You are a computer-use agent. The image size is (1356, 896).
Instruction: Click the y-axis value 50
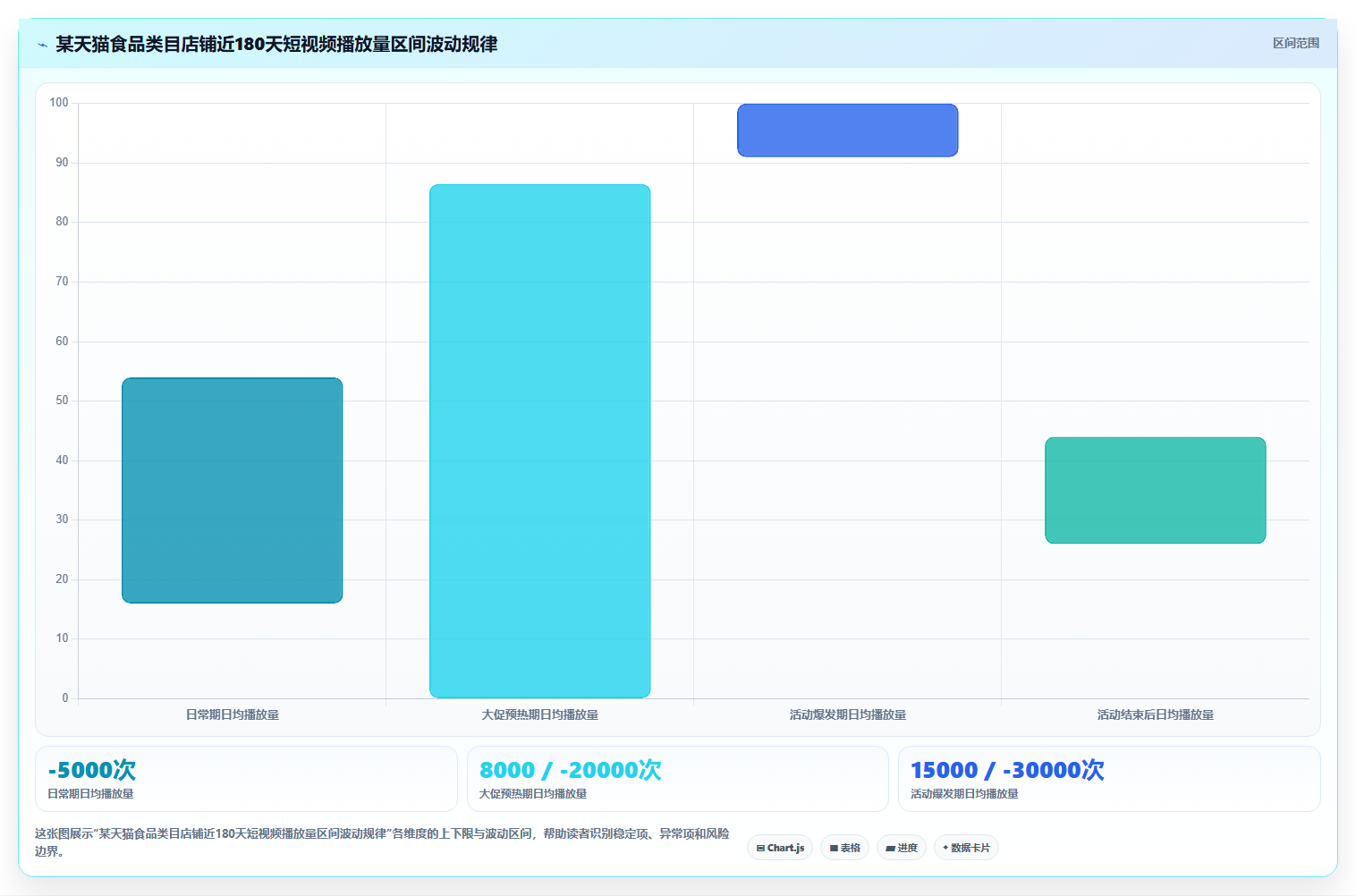click(x=62, y=401)
